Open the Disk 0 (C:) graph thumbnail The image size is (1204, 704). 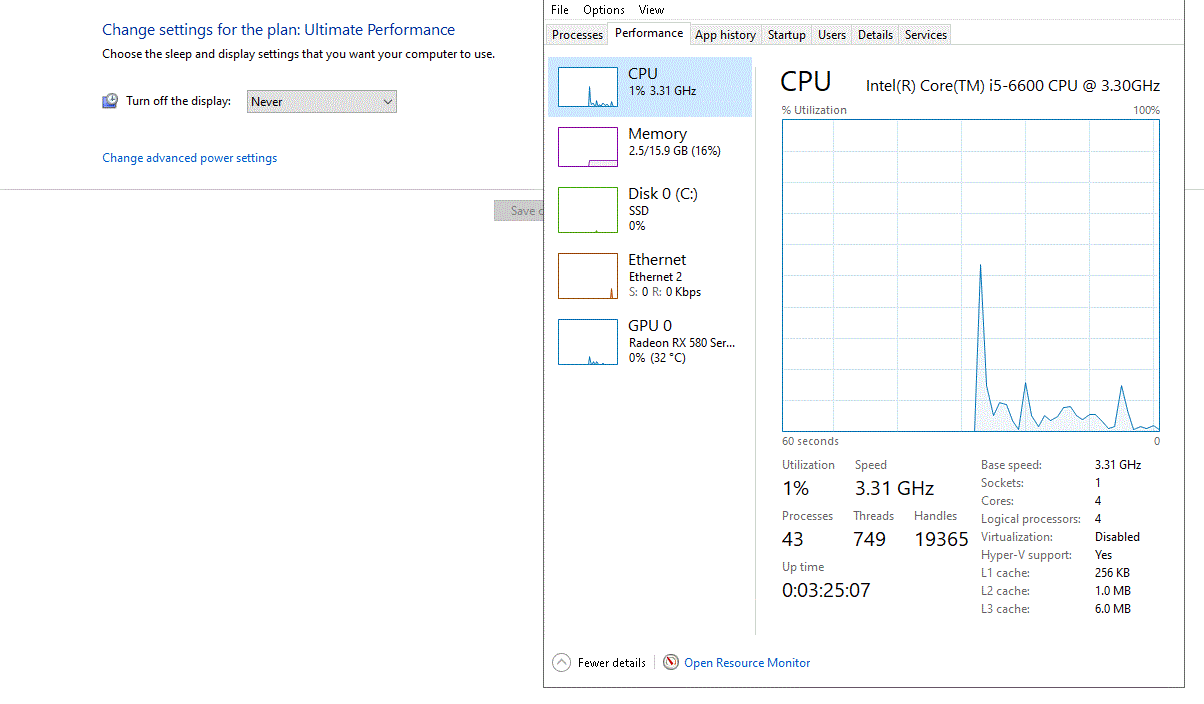(587, 210)
